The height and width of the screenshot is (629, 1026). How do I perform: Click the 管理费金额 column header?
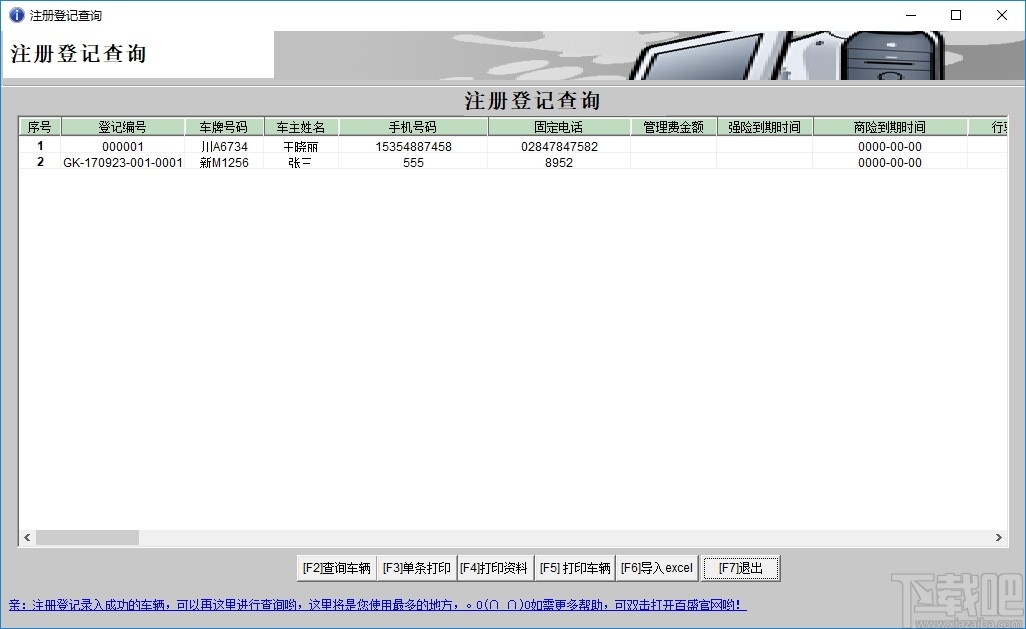pos(674,126)
